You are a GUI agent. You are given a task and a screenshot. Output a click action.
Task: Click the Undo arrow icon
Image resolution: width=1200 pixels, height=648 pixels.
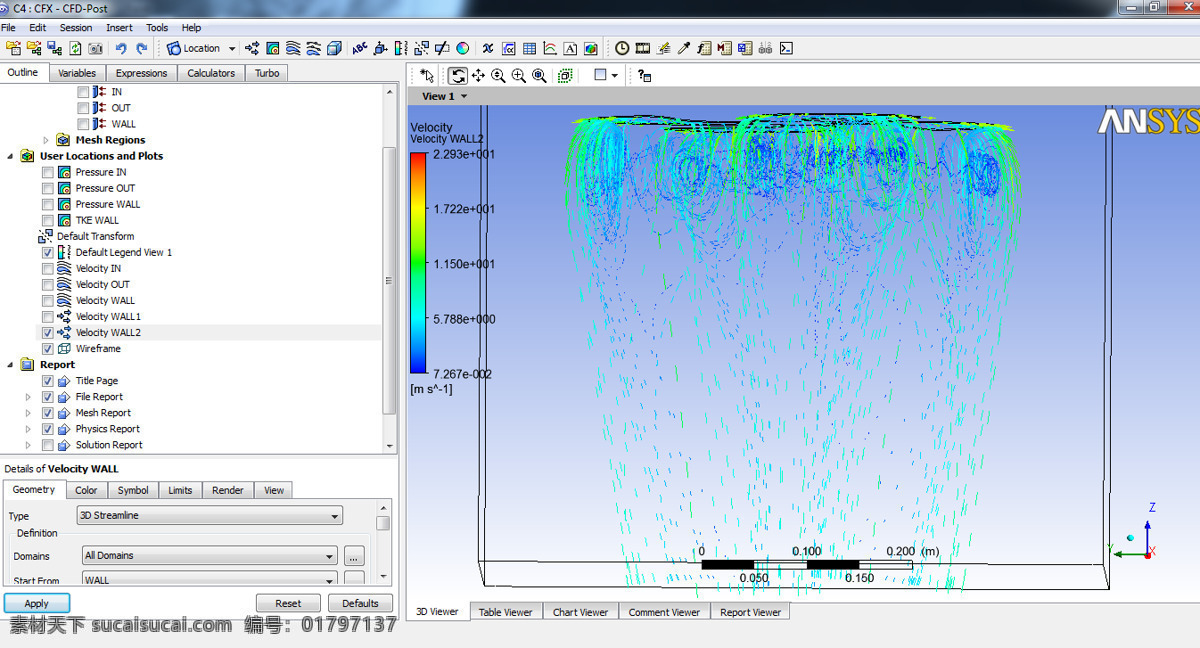[x=121, y=48]
